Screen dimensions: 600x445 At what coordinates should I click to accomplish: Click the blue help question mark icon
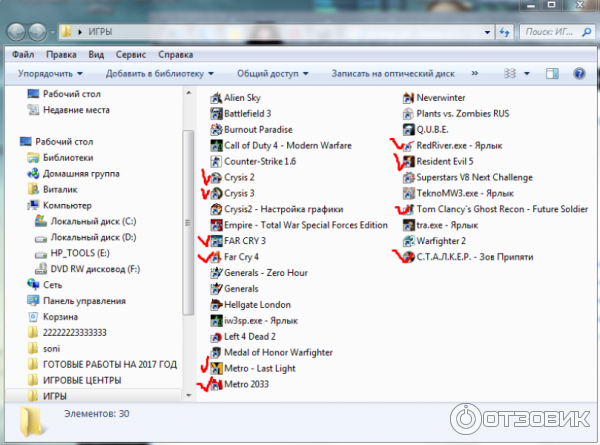(x=579, y=73)
